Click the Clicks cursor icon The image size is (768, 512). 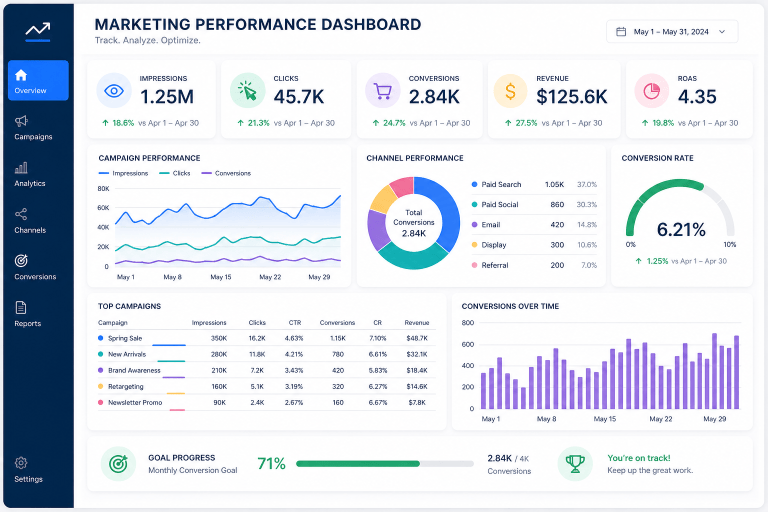pyautogui.click(x=248, y=91)
